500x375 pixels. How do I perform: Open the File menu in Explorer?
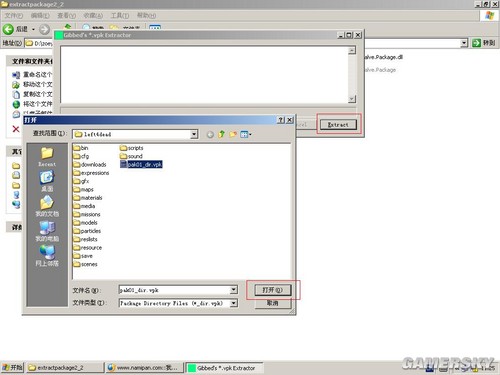click(14, 16)
